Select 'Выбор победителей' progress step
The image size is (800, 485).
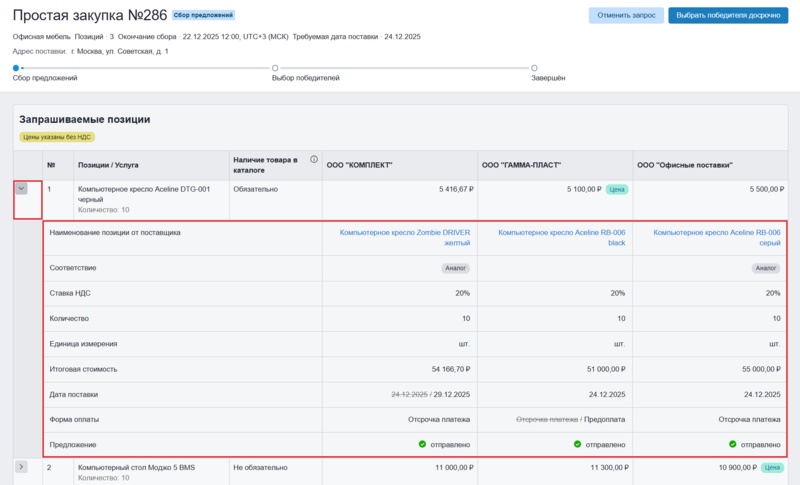pos(275,67)
